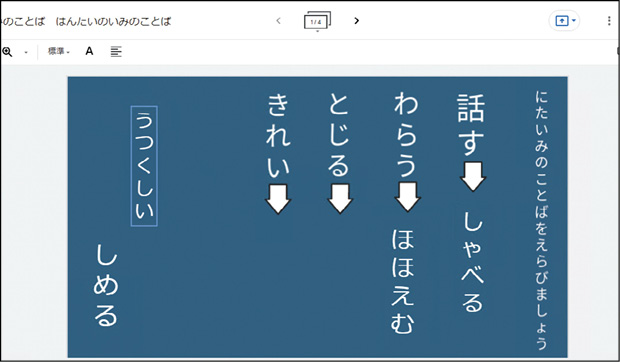This screenshot has height=362, width=620.
Task: Click the word しゃべる on slide
Action: 473,262
